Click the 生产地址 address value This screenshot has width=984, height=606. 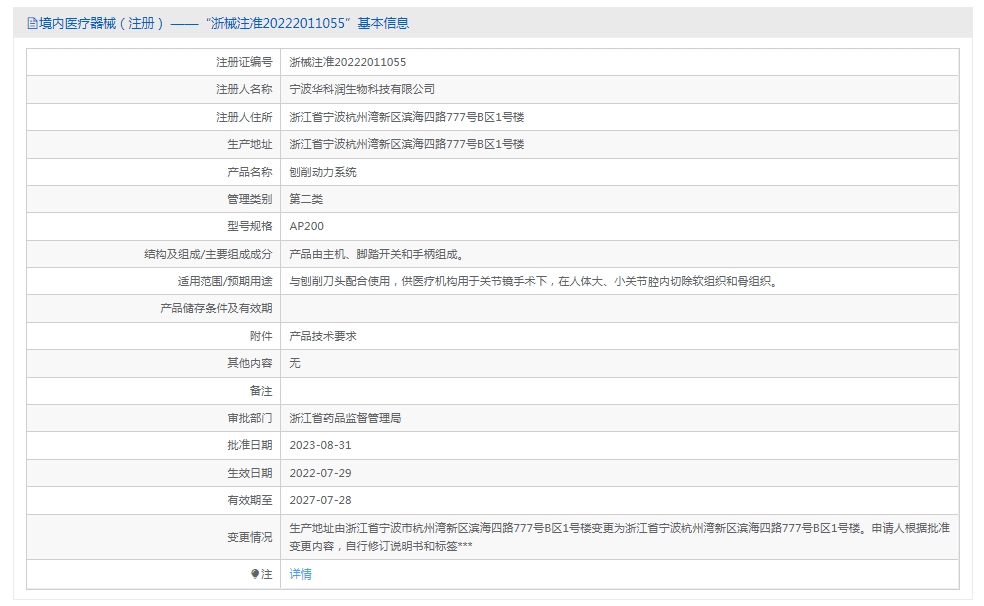(406, 144)
